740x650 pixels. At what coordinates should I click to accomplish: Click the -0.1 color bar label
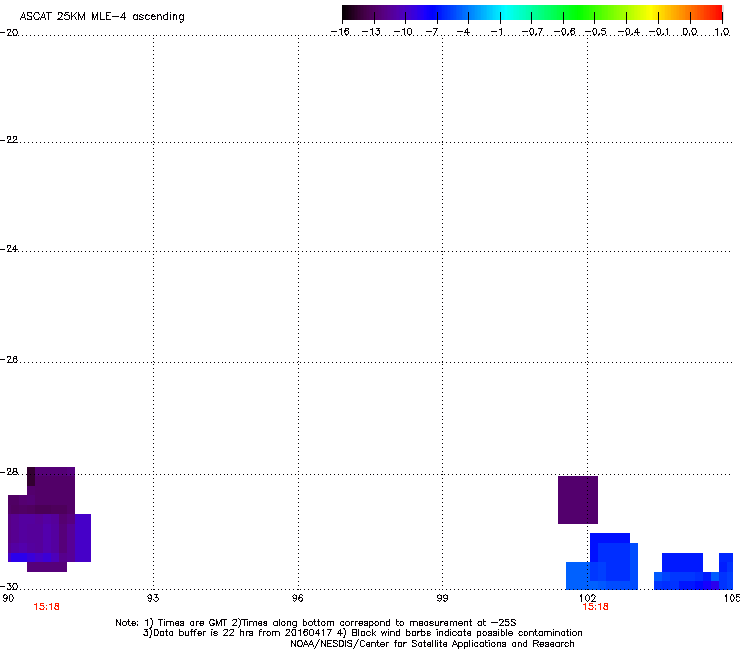(x=659, y=32)
